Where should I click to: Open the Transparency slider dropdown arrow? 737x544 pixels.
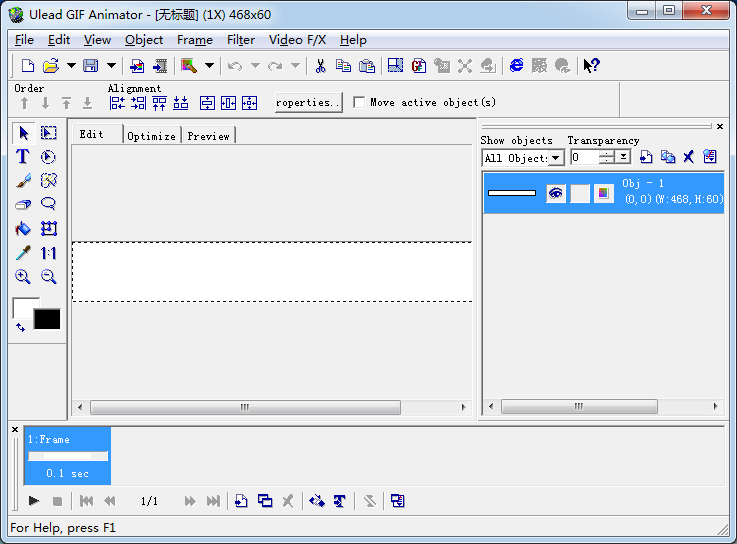click(624, 158)
